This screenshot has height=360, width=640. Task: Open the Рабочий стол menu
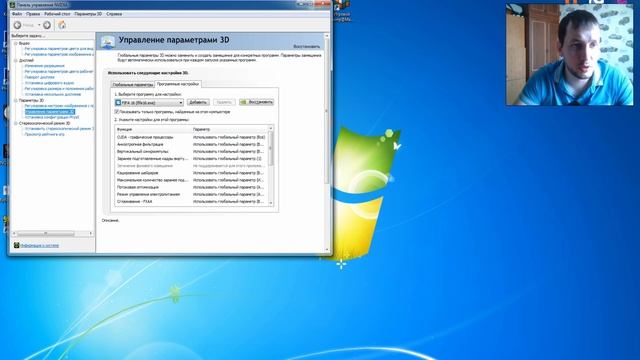[x=57, y=14]
